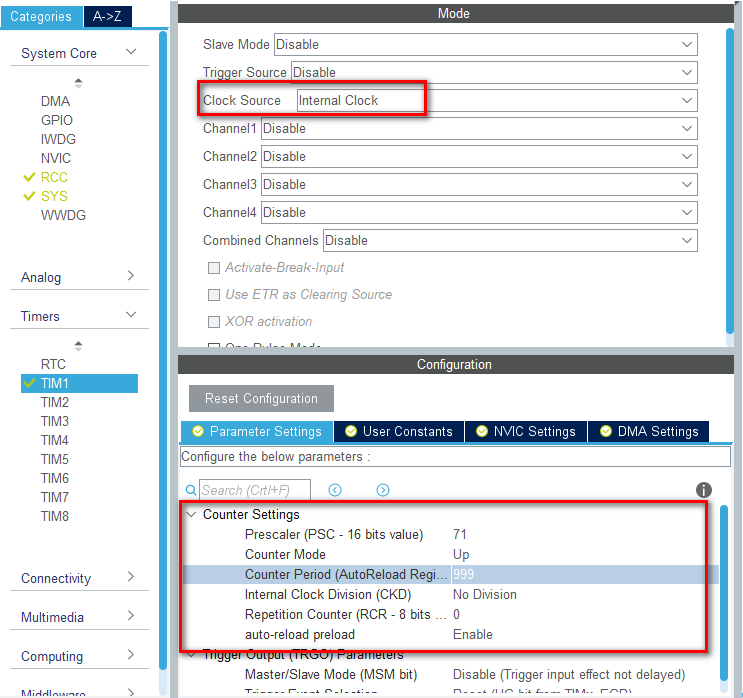Select TIM1 in Timers list
This screenshot has height=698, width=743.
coord(80,383)
